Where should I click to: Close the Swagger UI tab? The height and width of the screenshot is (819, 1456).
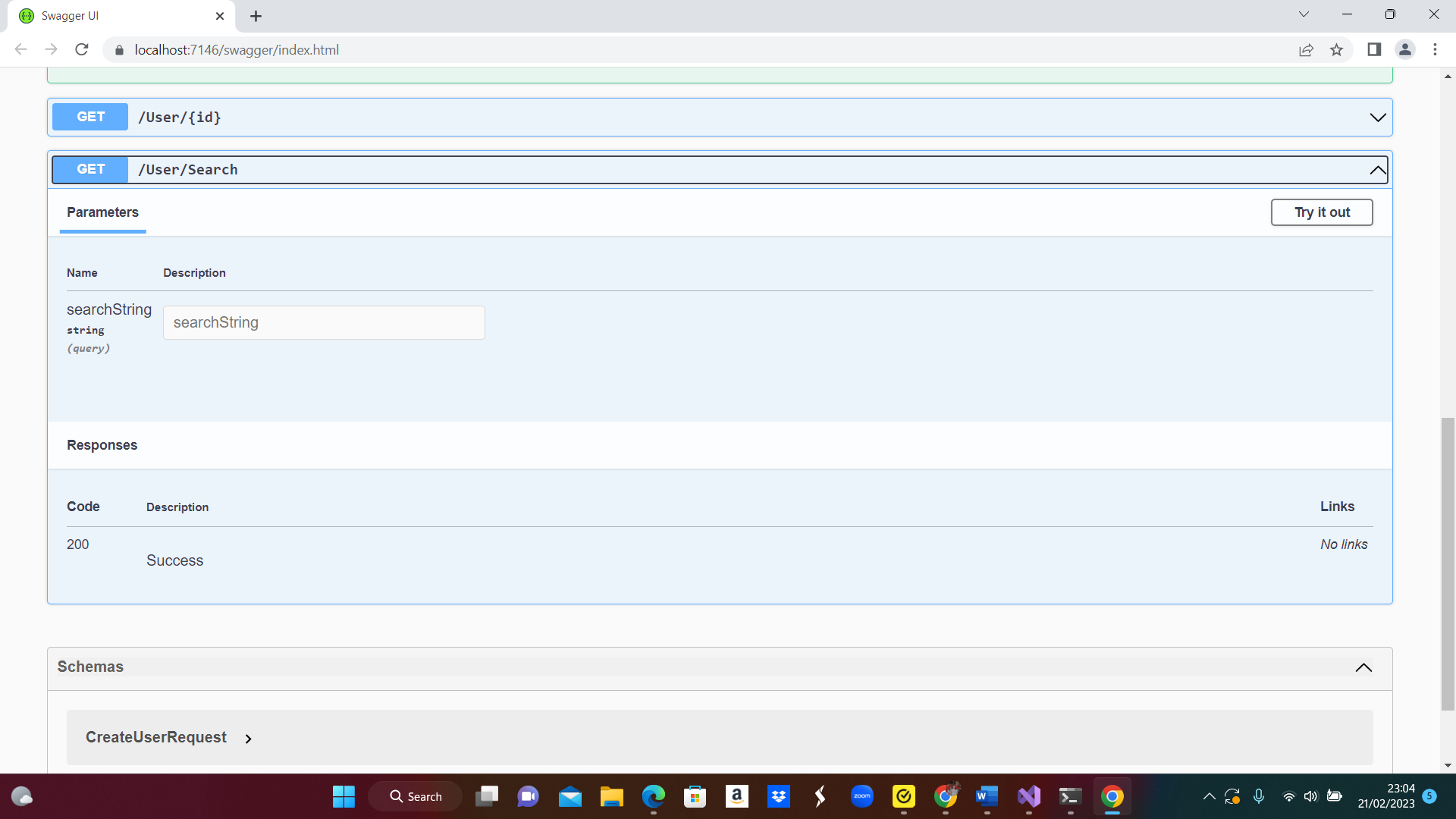[x=220, y=16]
